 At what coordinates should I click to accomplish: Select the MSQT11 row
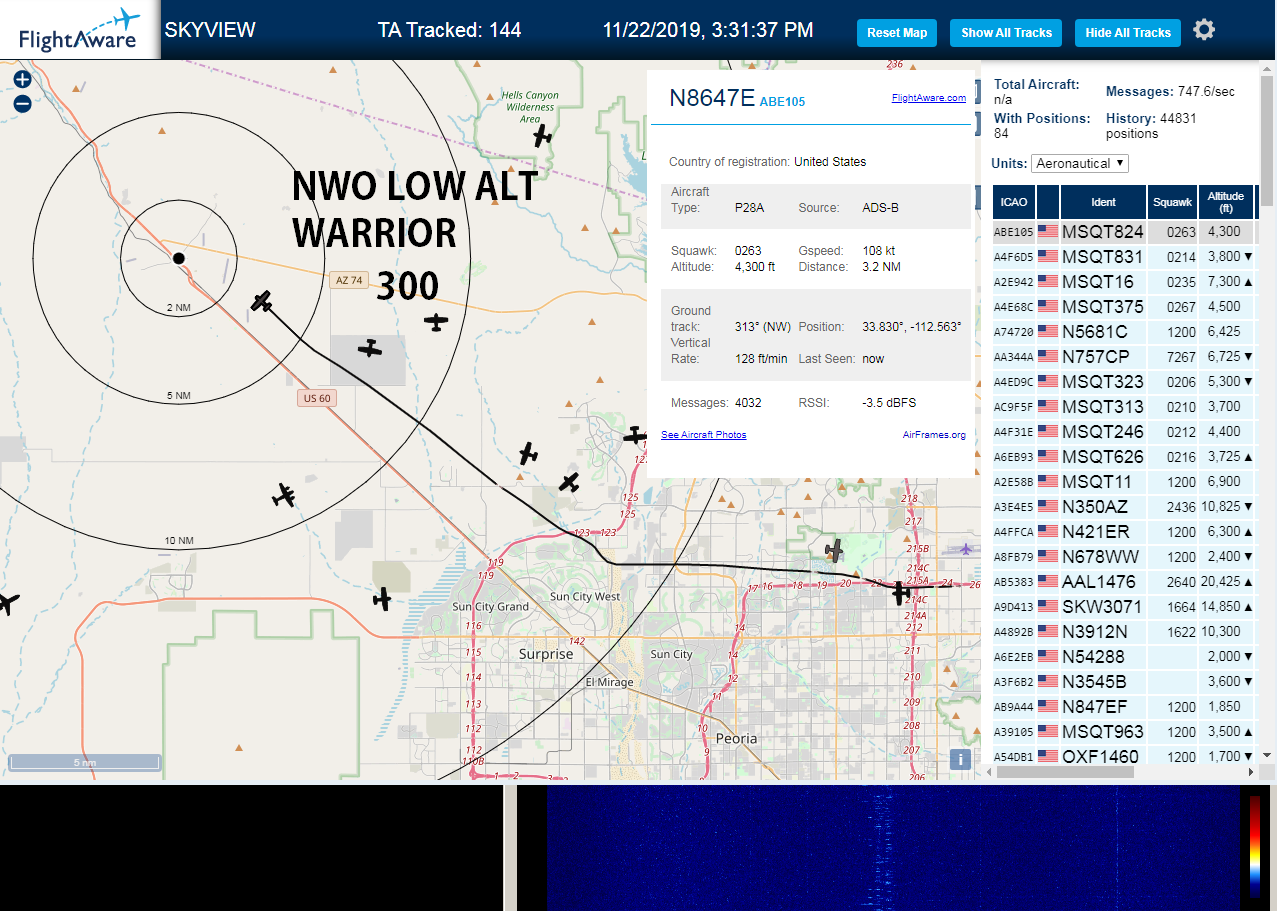pyautogui.click(x=1123, y=481)
